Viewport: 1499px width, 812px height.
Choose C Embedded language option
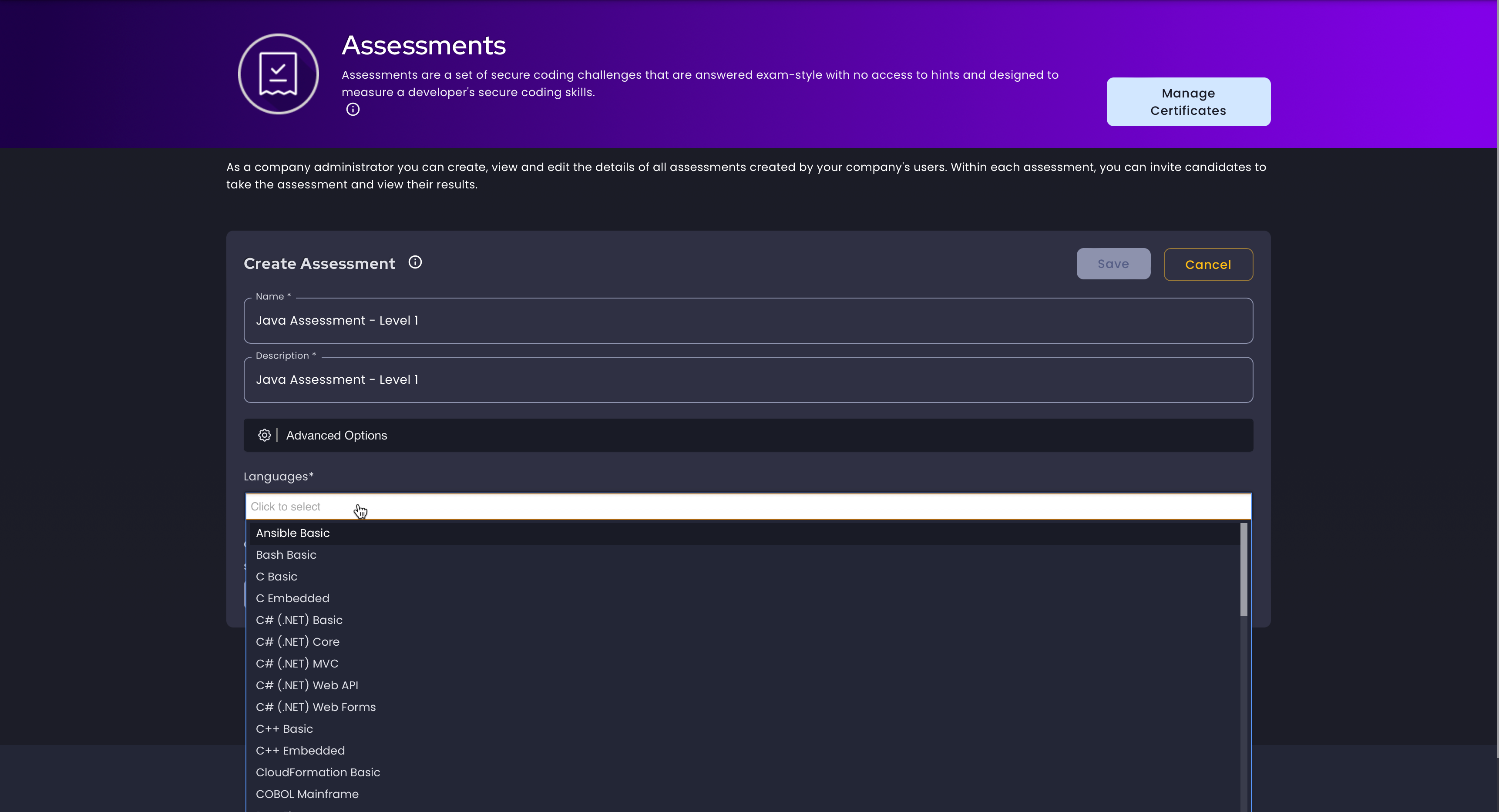pos(744,598)
